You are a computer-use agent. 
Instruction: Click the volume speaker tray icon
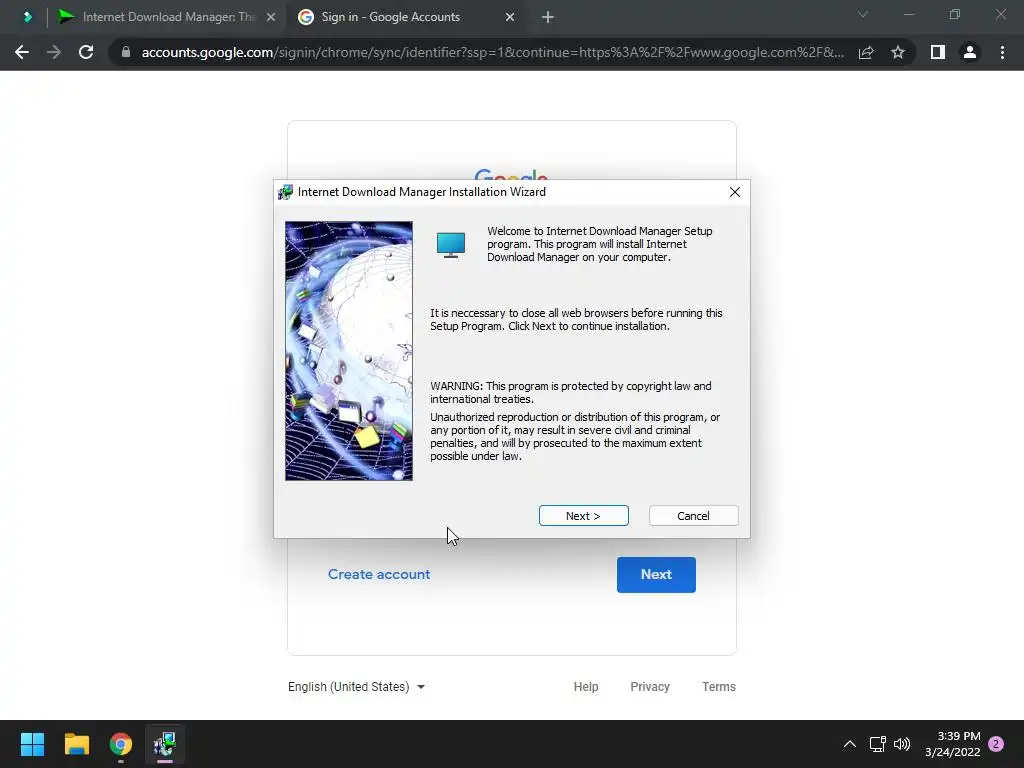point(902,744)
